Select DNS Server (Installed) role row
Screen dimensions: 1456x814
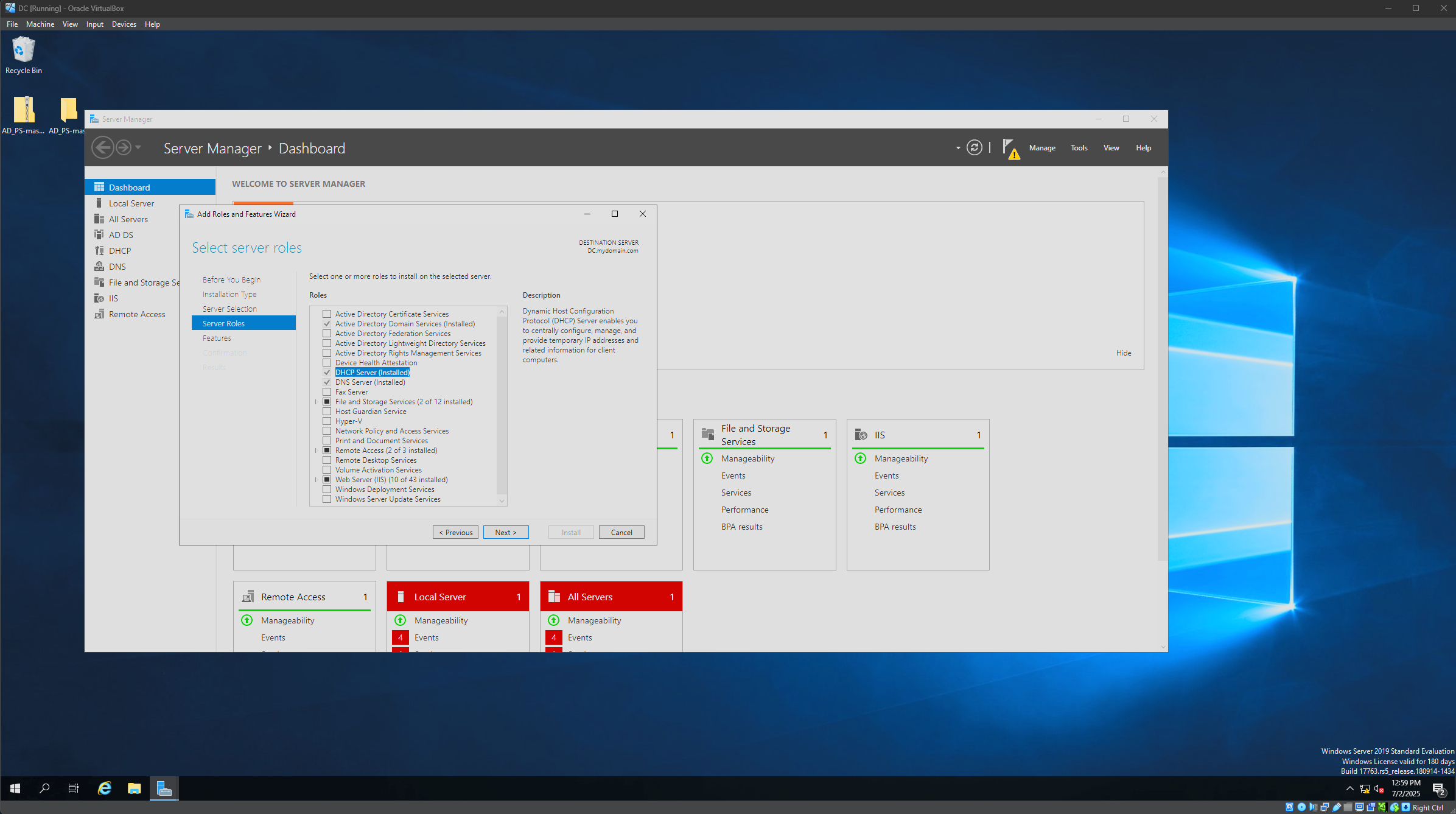coord(370,382)
